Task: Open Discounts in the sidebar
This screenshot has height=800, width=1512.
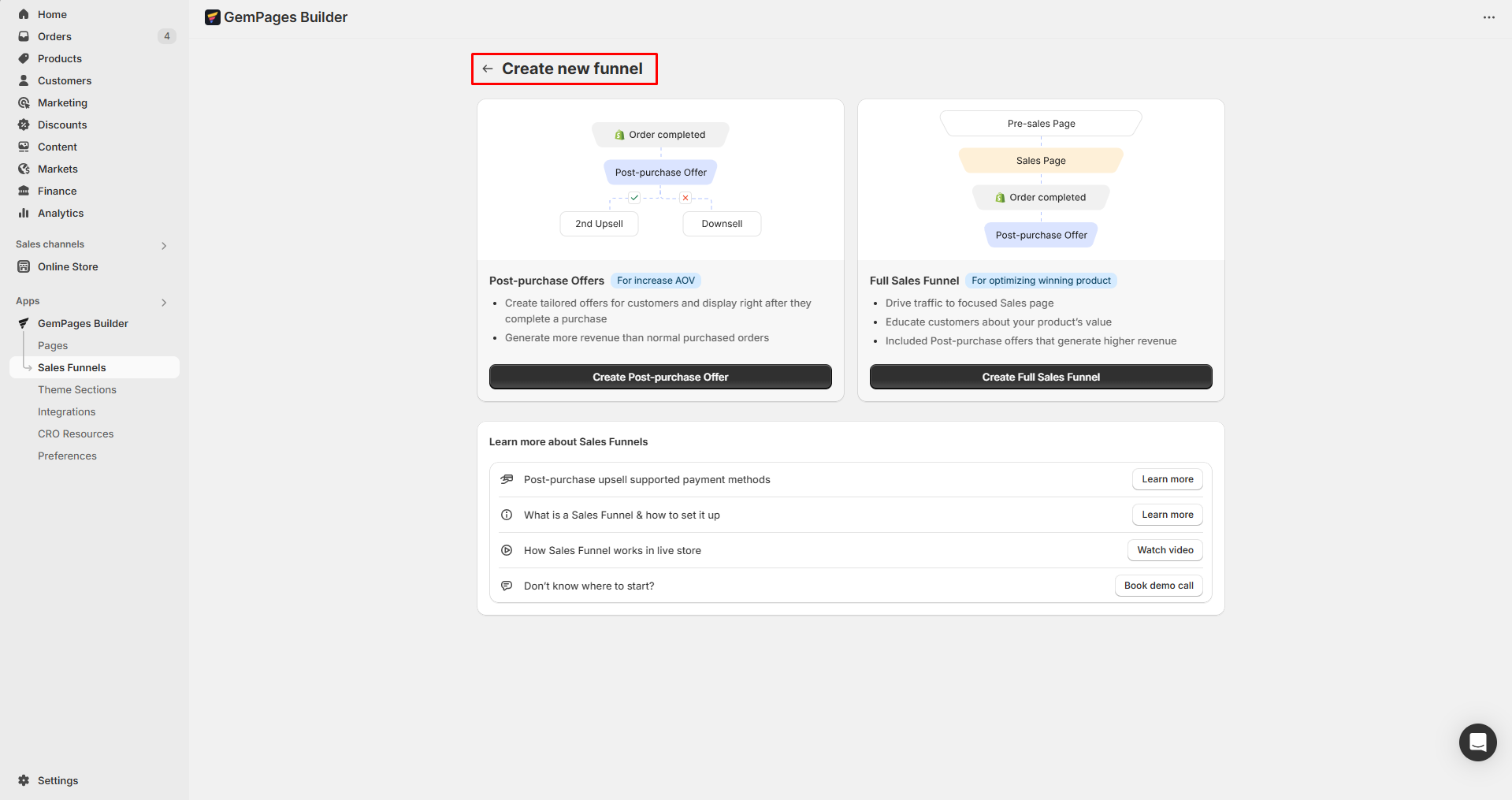Action: (95, 125)
